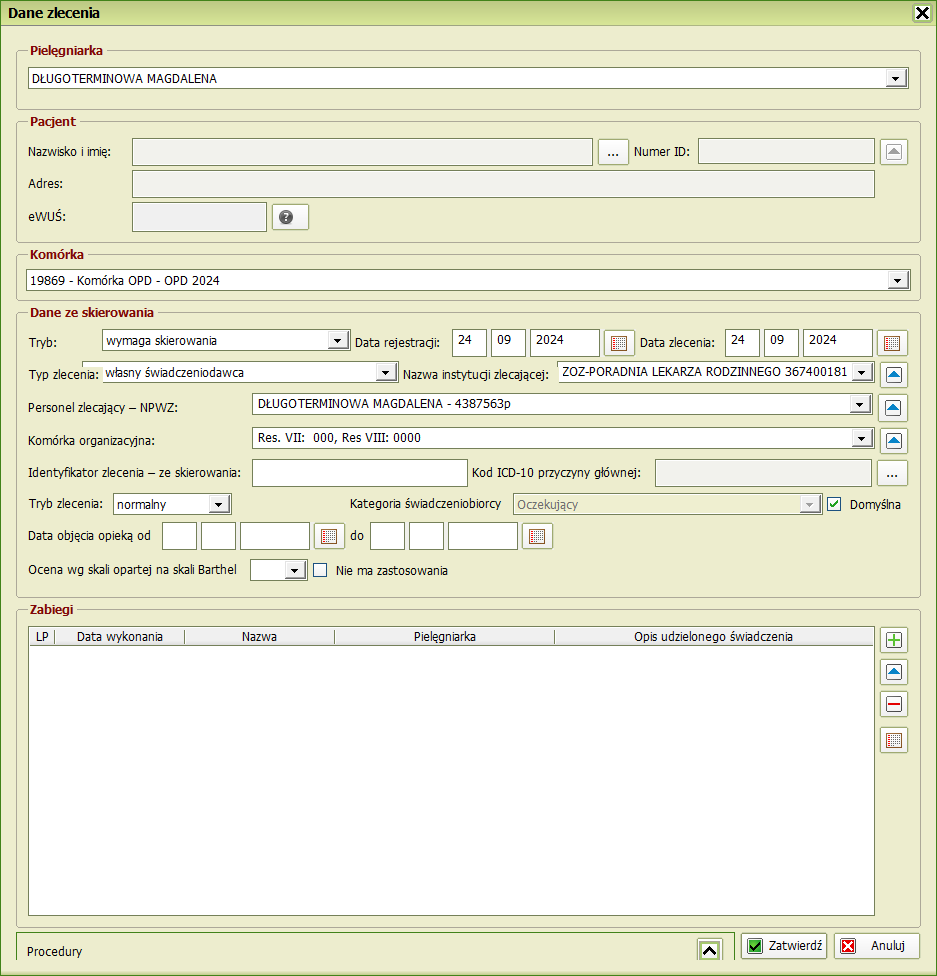Image resolution: width=937 pixels, height=976 pixels.
Task: Uncheck the Domyślna checkbox
Action: tap(835, 504)
